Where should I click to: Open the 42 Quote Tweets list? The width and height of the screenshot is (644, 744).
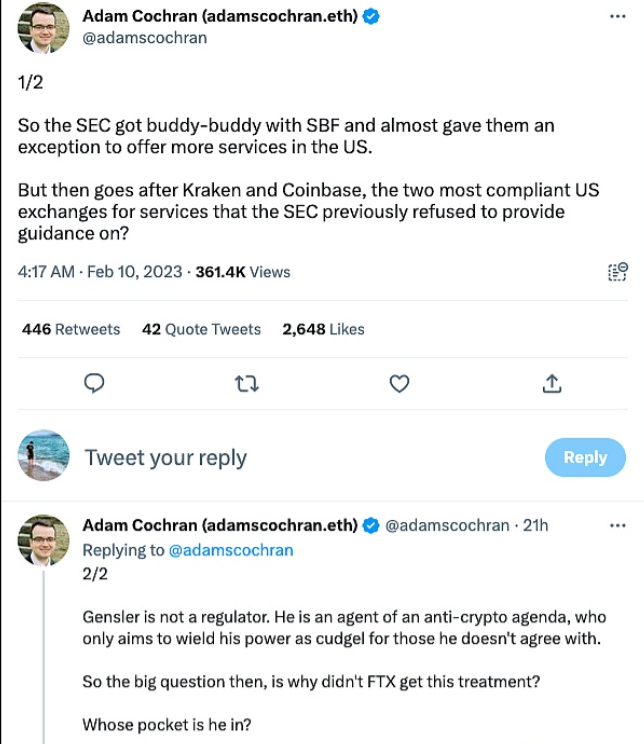[201, 329]
